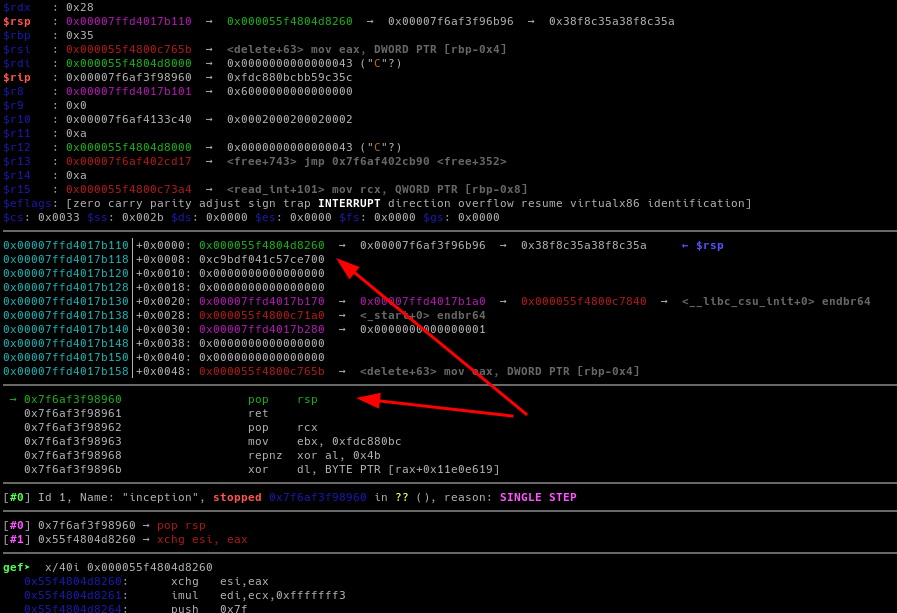Image resolution: width=897 pixels, height=613 pixels.
Task: Click the 'x/40i 0x000055f4804d8260' command text
Action: (x=128, y=568)
